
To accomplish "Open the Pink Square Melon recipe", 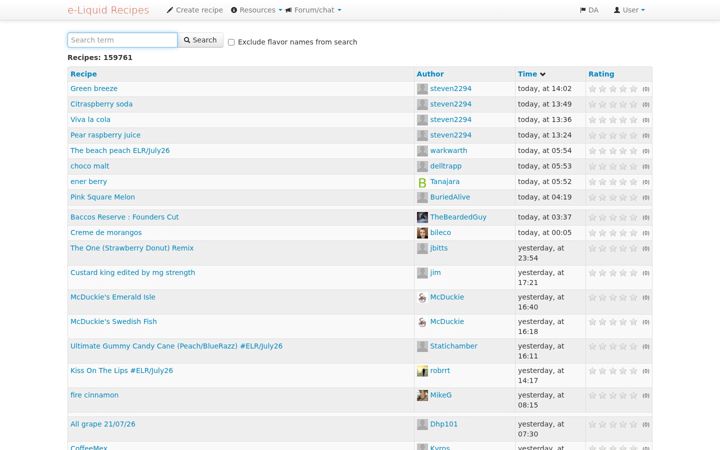I will pyautogui.click(x=102, y=197).
